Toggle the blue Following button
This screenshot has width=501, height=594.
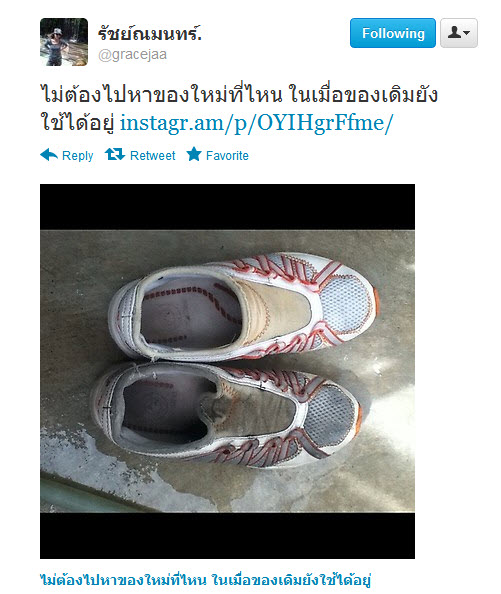[393, 33]
